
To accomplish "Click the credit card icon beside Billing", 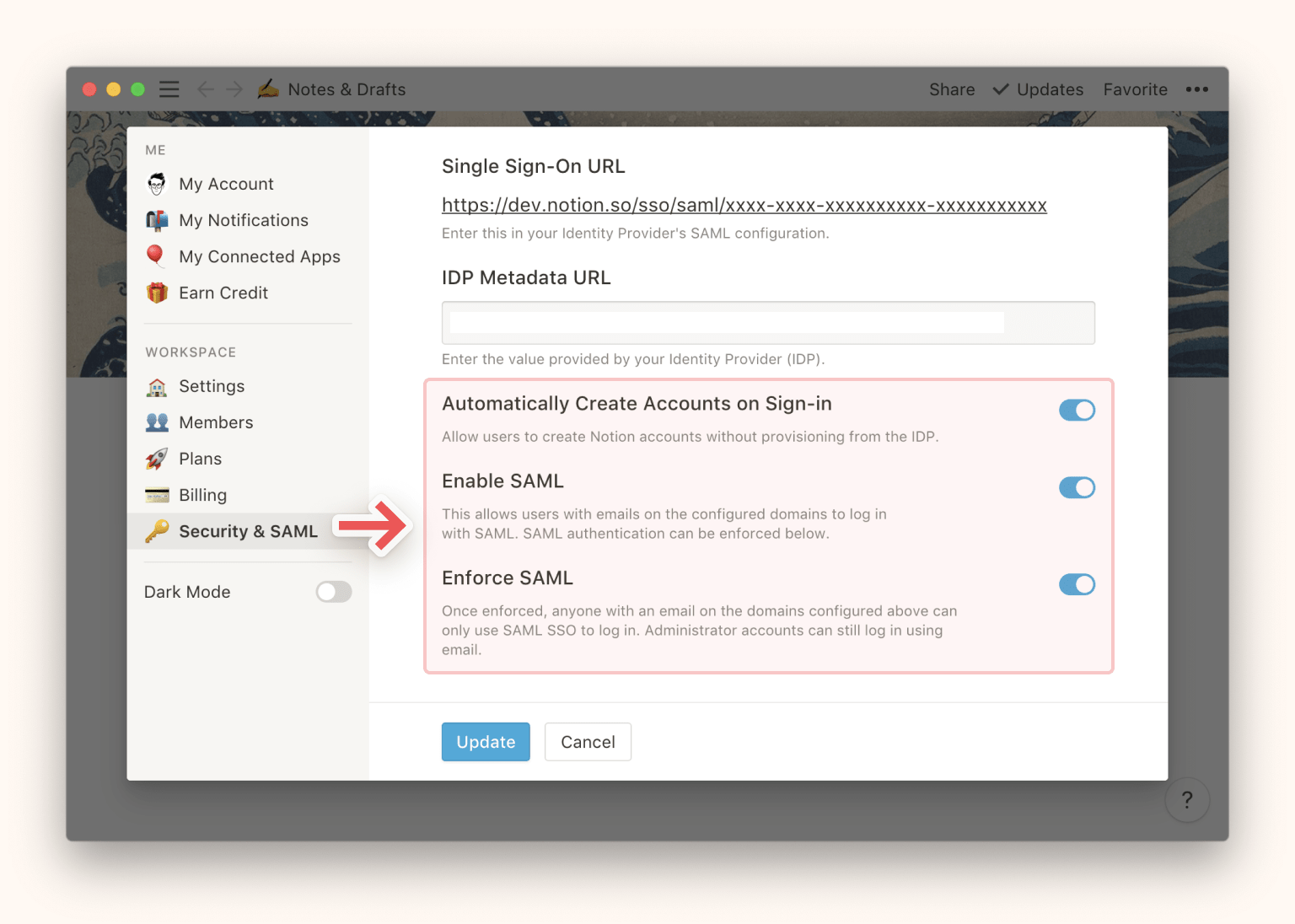I will (x=157, y=495).
